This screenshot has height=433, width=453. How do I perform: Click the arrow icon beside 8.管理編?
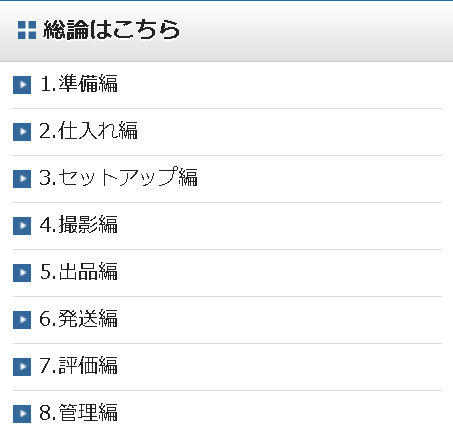(x=22, y=414)
